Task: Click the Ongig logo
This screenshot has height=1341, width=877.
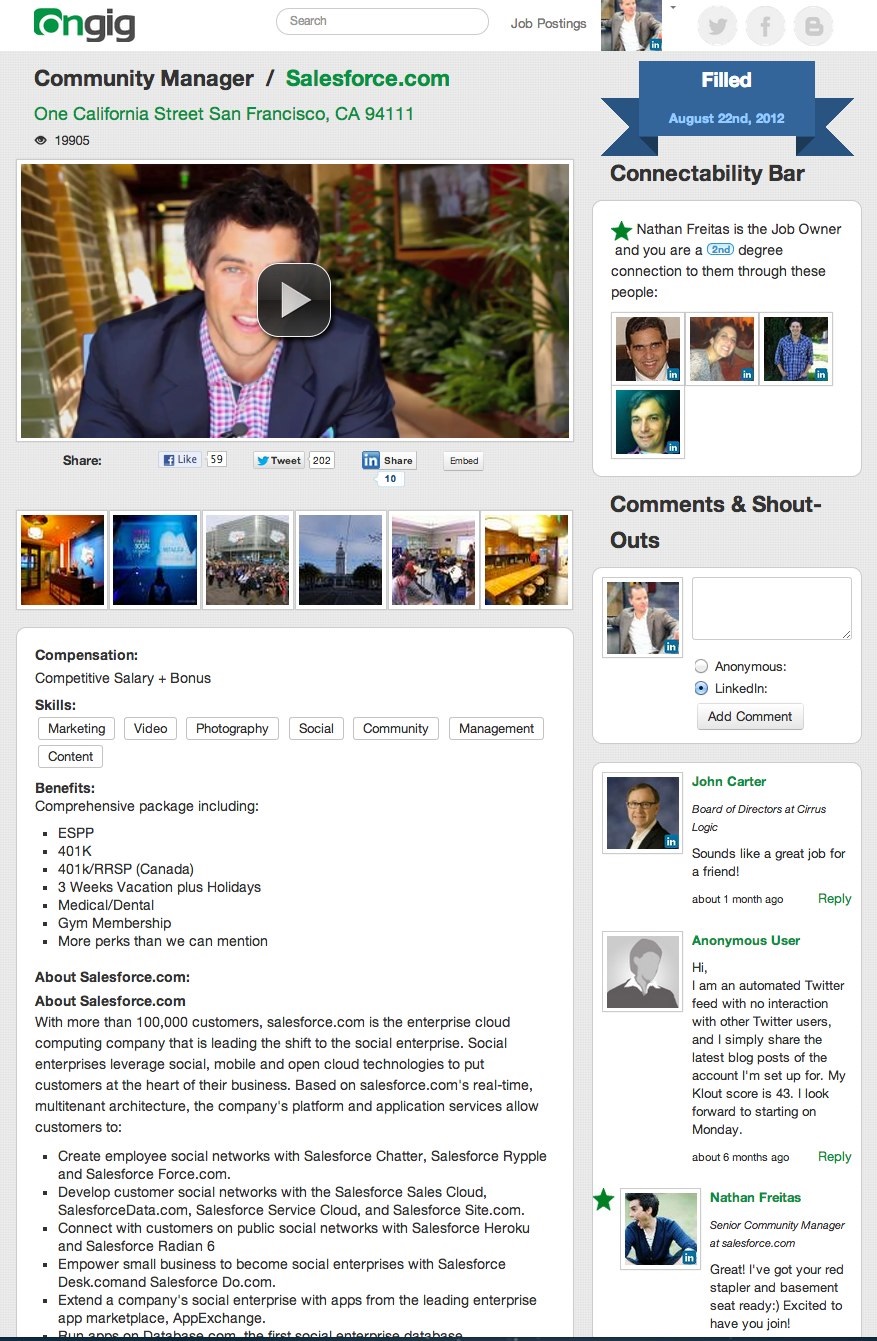Action: pyautogui.click(x=84, y=24)
